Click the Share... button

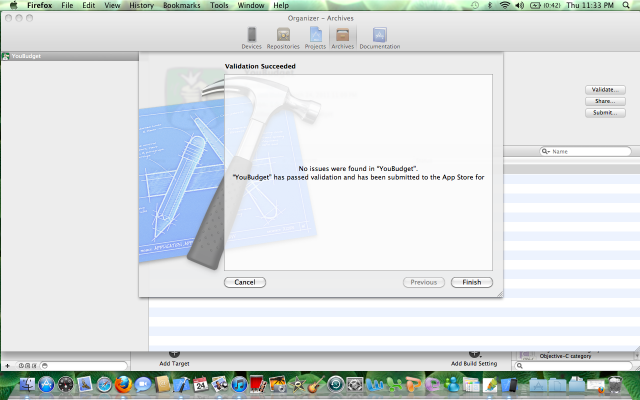[x=605, y=101]
